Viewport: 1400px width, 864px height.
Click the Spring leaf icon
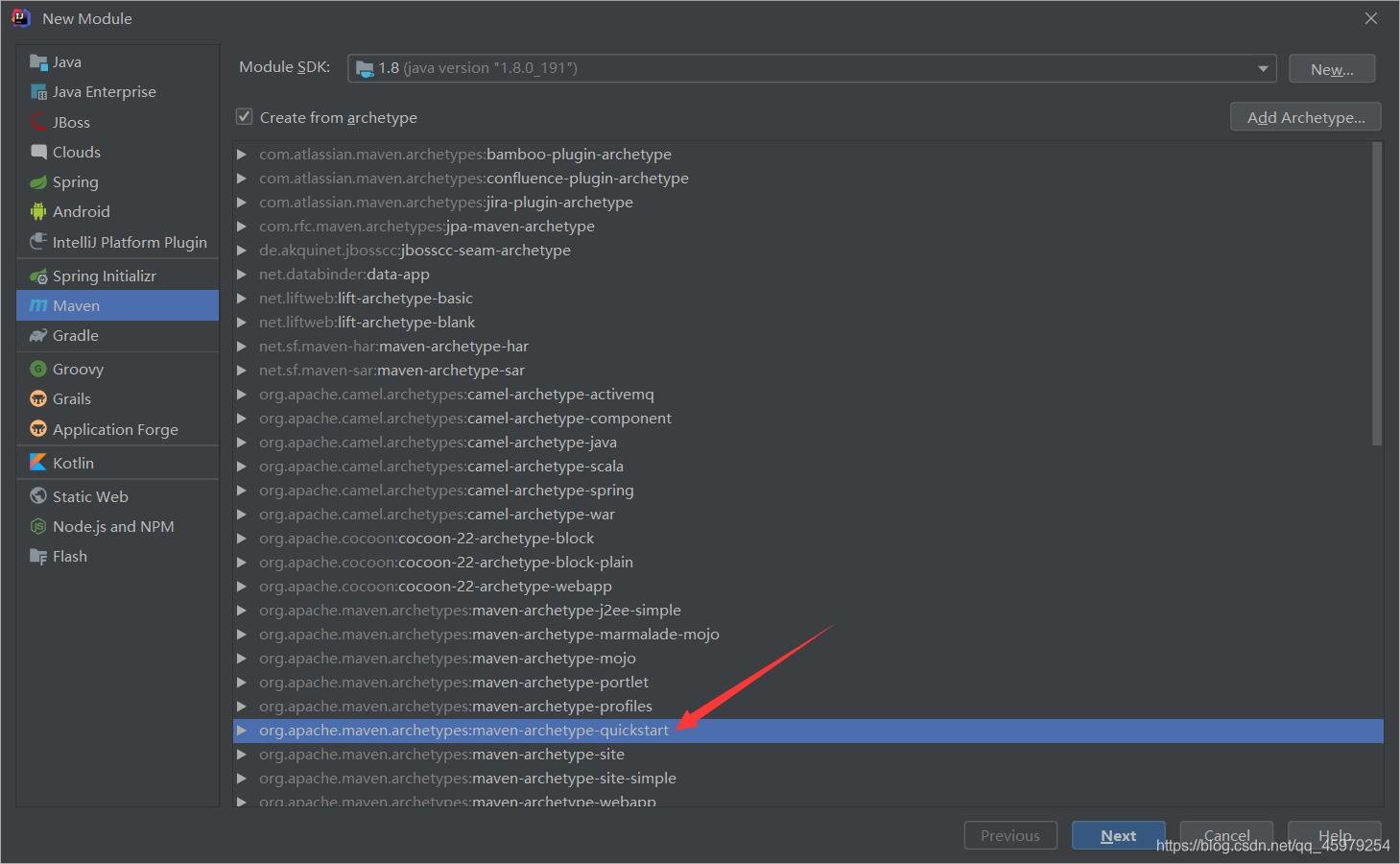click(38, 181)
